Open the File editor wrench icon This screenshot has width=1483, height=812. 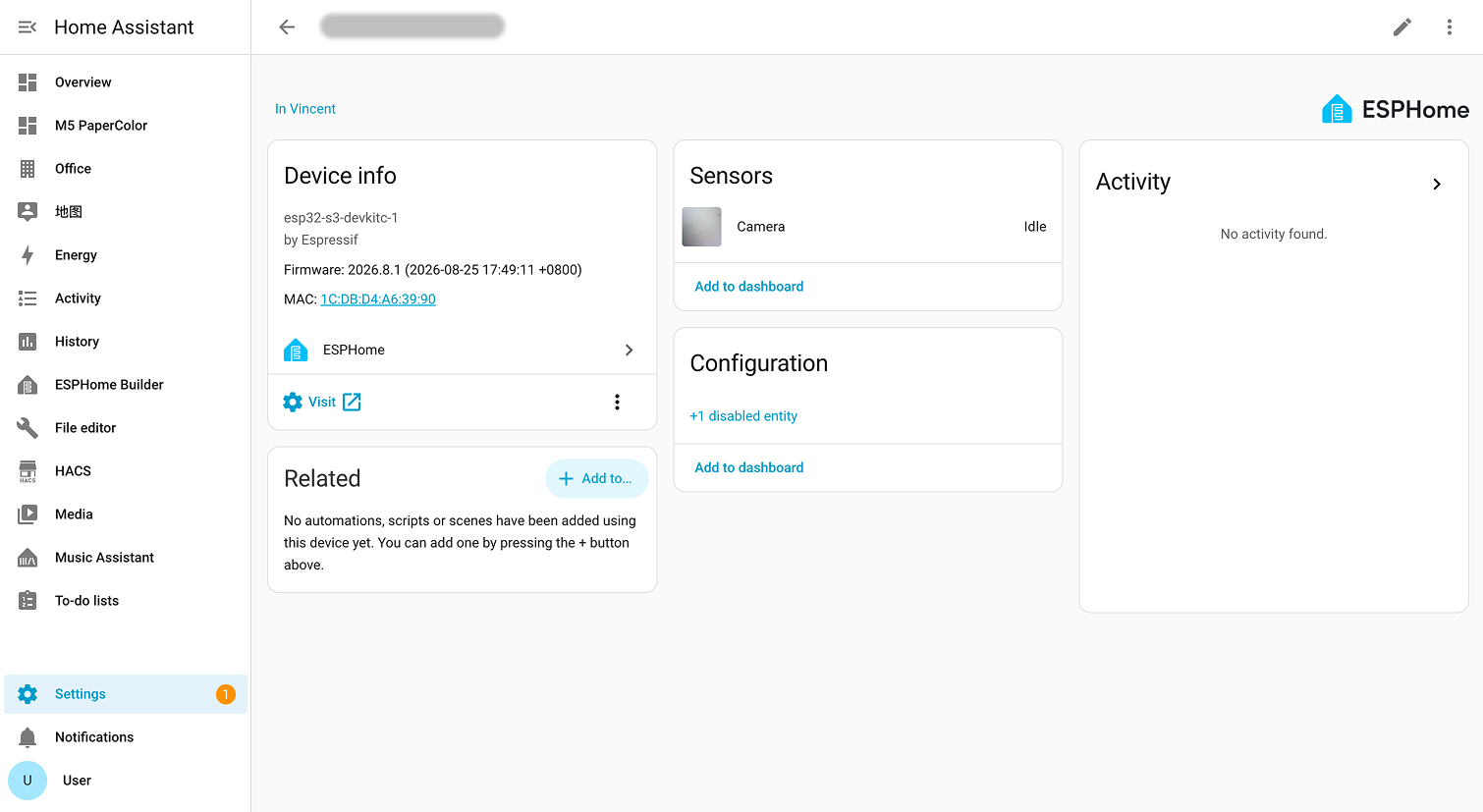point(27,428)
